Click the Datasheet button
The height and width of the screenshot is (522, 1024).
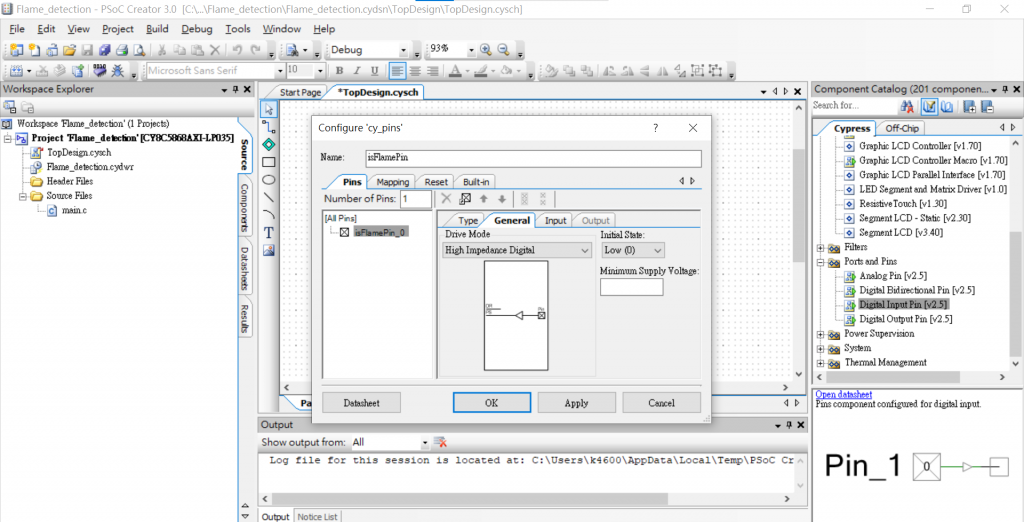pyautogui.click(x=362, y=403)
